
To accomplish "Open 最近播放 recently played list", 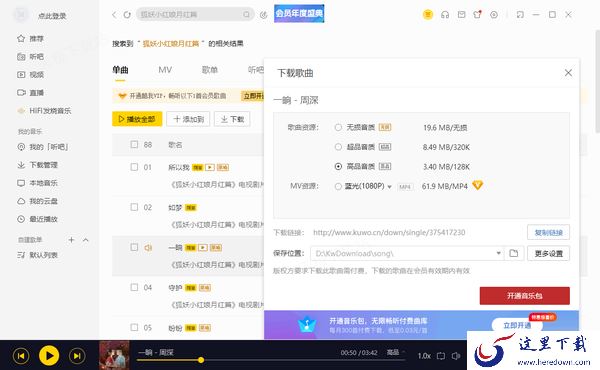I will [37, 219].
